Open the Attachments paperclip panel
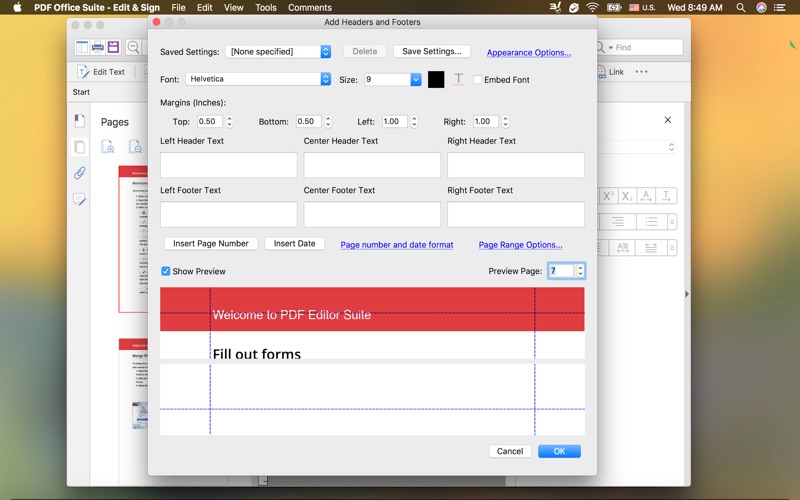Image resolution: width=800 pixels, height=500 pixels. pos(79,173)
